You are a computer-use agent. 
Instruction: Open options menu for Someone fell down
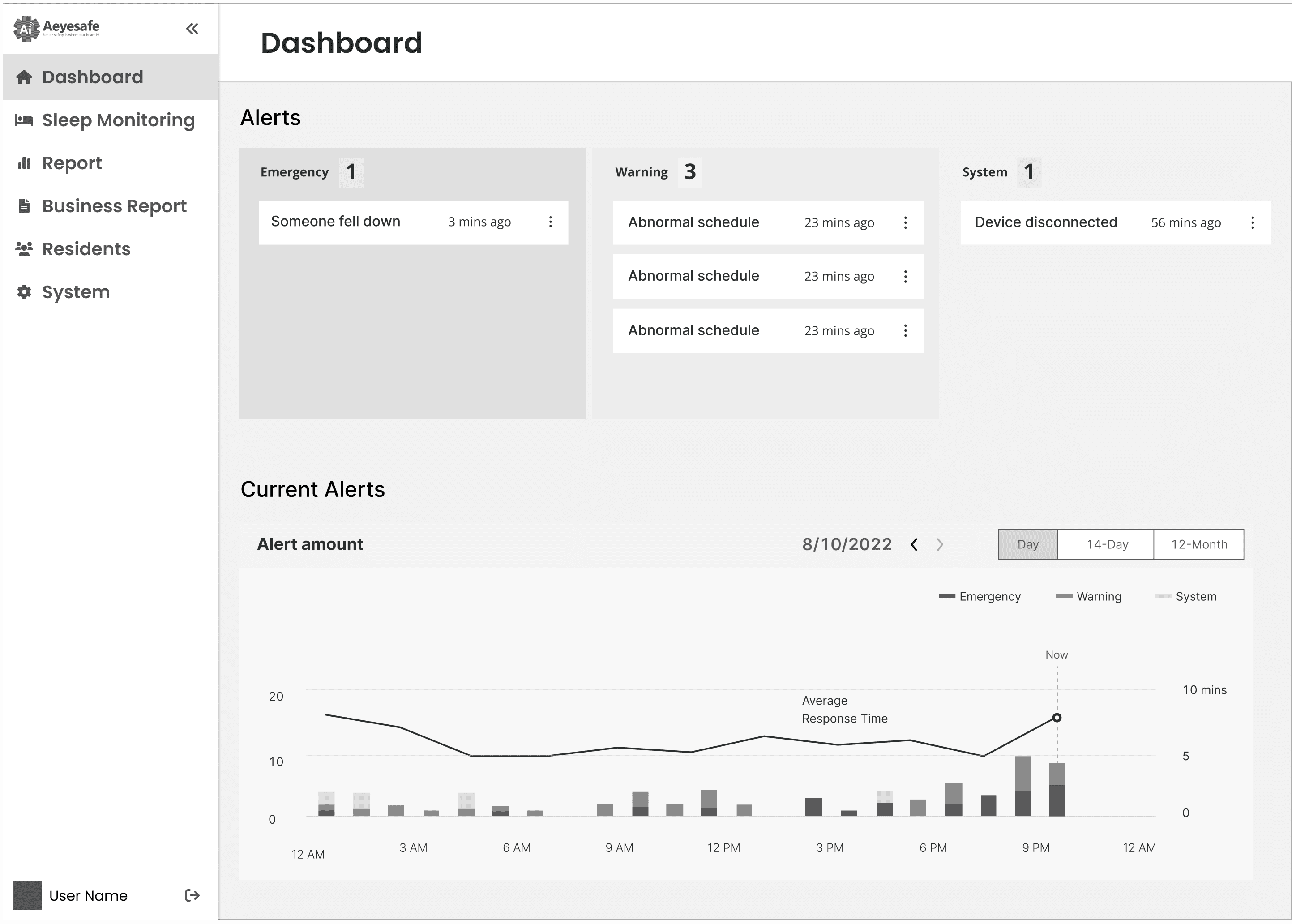click(x=550, y=222)
